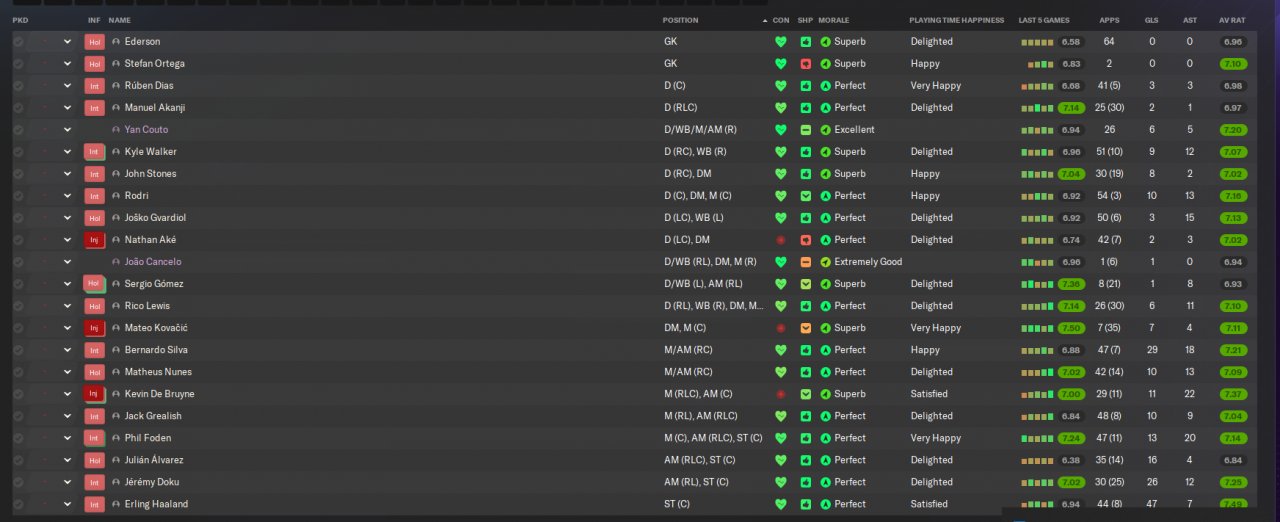Toggle the picked checkmark for Manuel Akanji

point(18,108)
